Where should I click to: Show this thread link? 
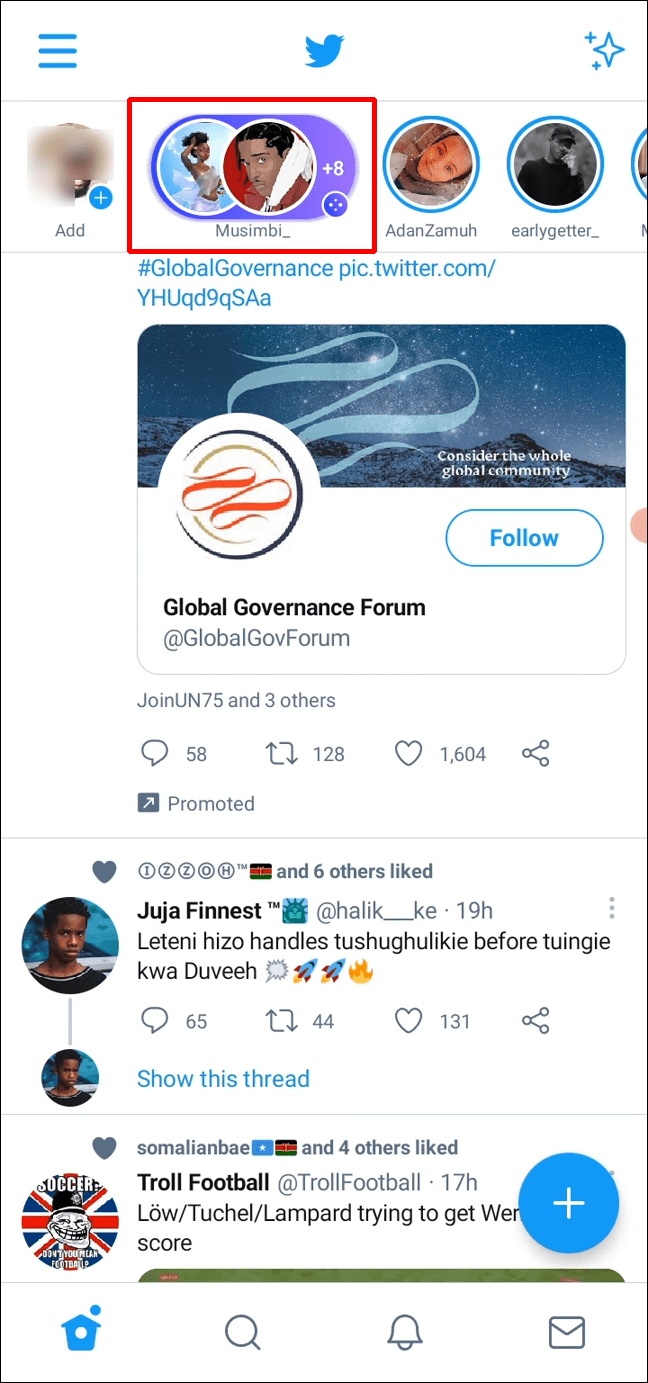point(223,1078)
